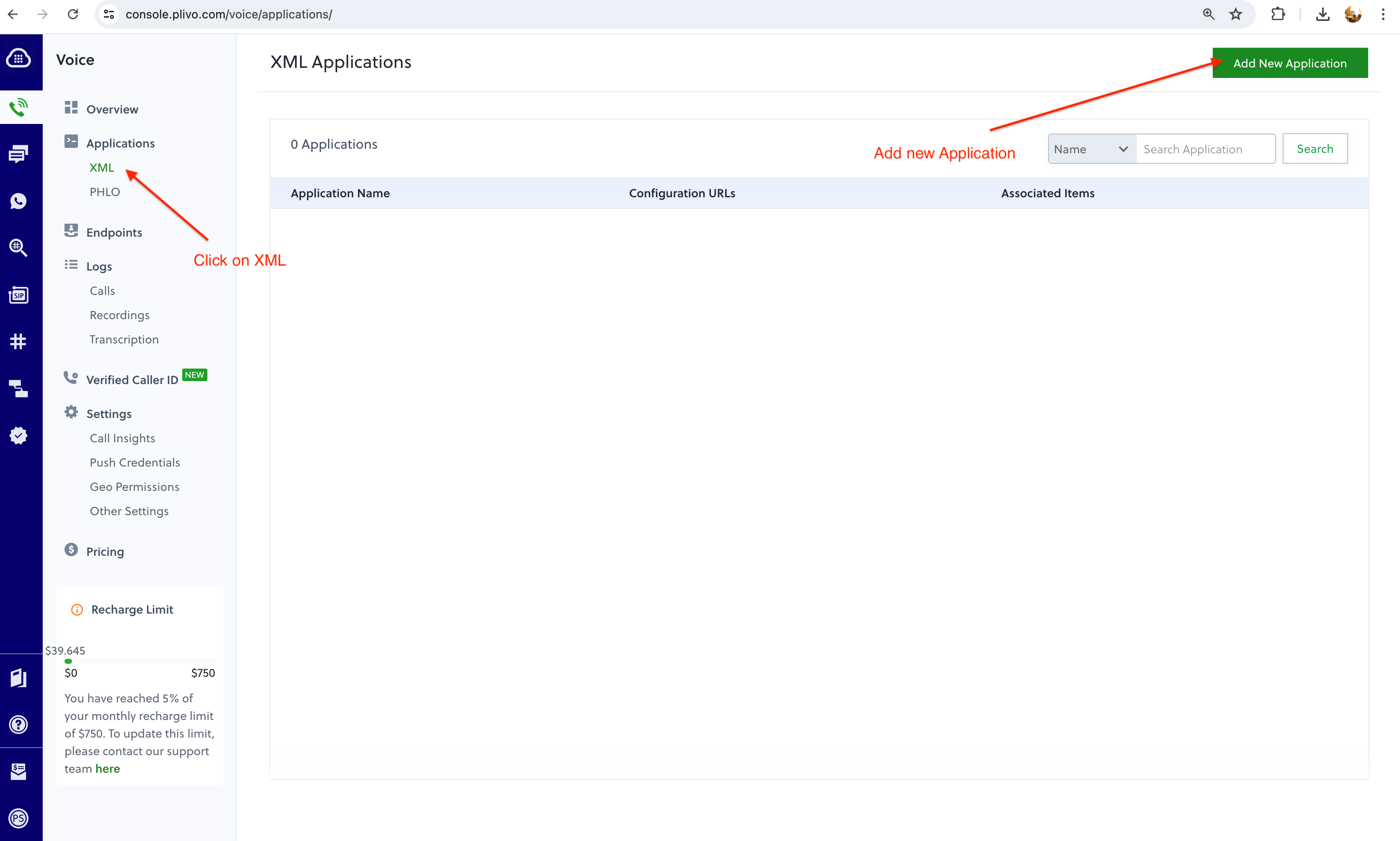Click the browser address bar URL
The image size is (1400, 841).
(229, 14)
